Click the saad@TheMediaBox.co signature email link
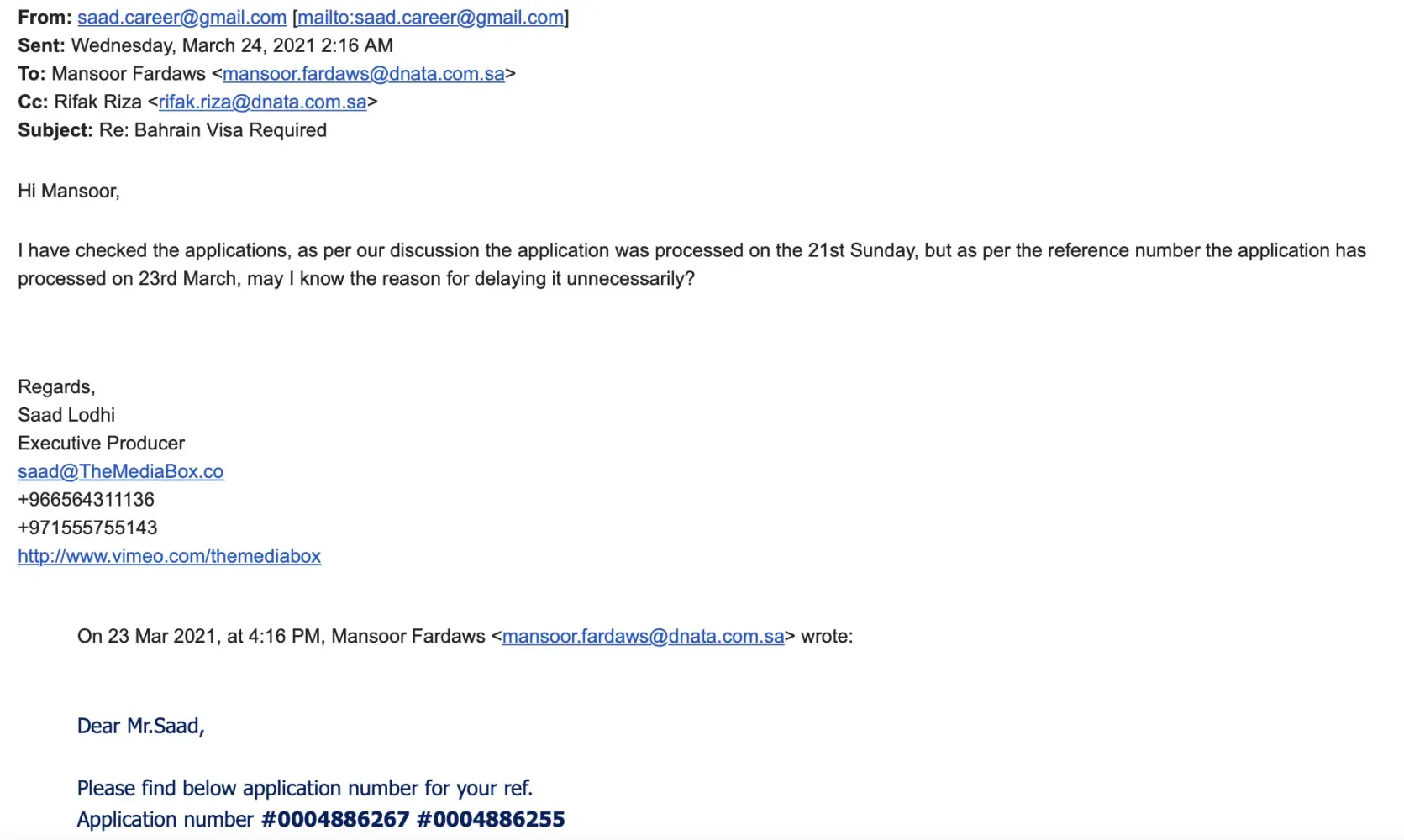 120,472
